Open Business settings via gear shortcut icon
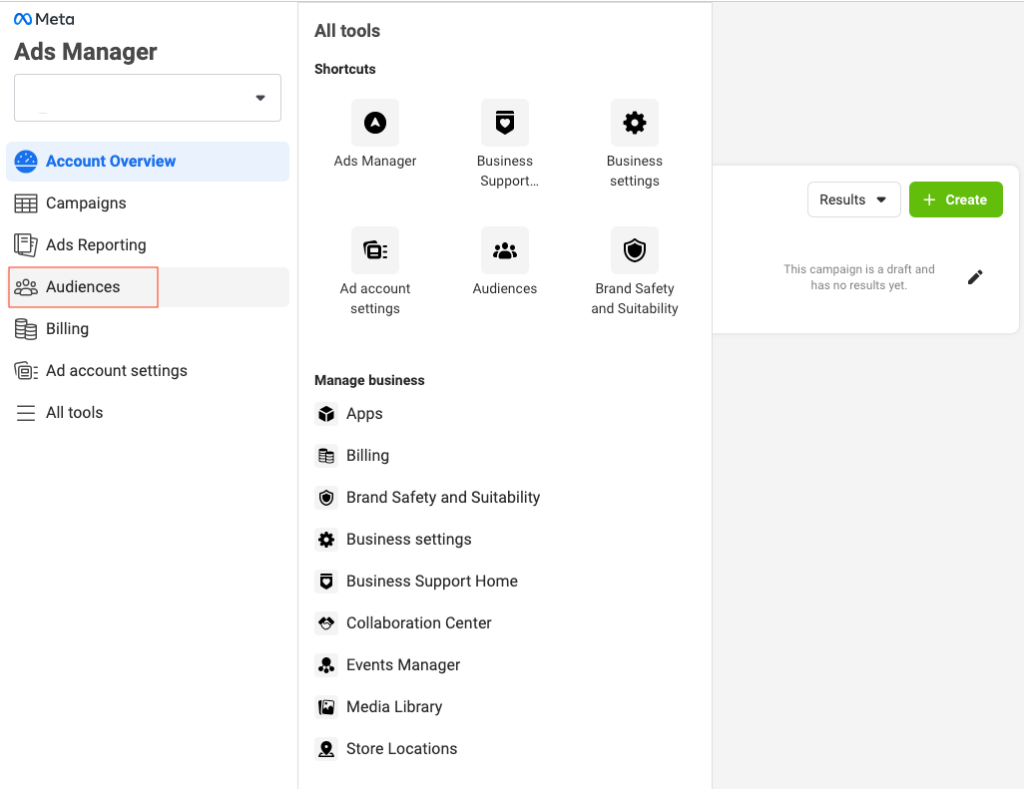This screenshot has width=1024, height=789. 635,122
